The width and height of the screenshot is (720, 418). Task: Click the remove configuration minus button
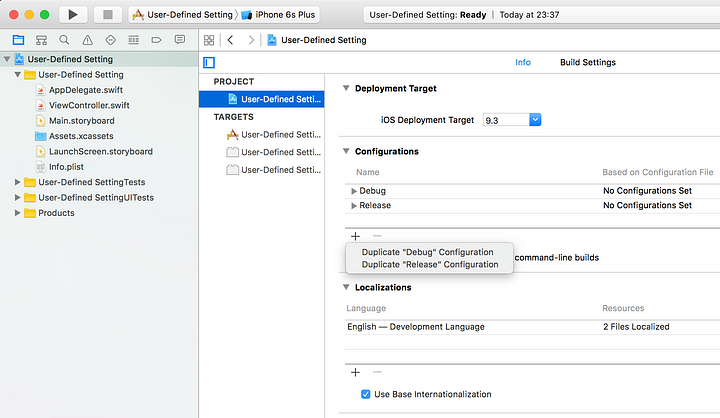(377, 236)
